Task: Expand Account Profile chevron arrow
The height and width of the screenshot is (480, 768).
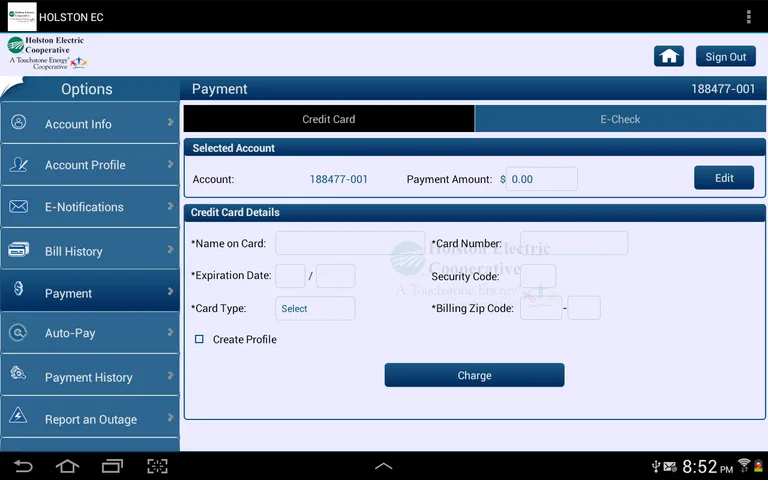Action: pyautogui.click(x=170, y=164)
